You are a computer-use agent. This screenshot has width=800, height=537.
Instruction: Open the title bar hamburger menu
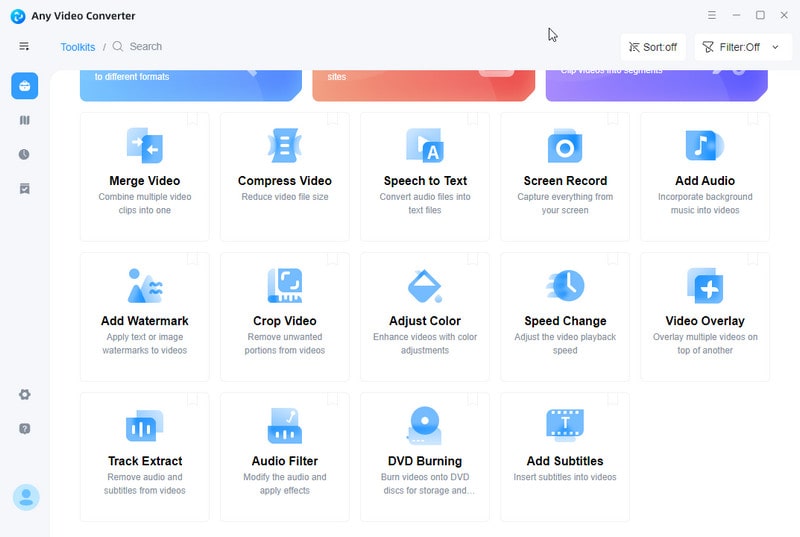click(x=712, y=15)
